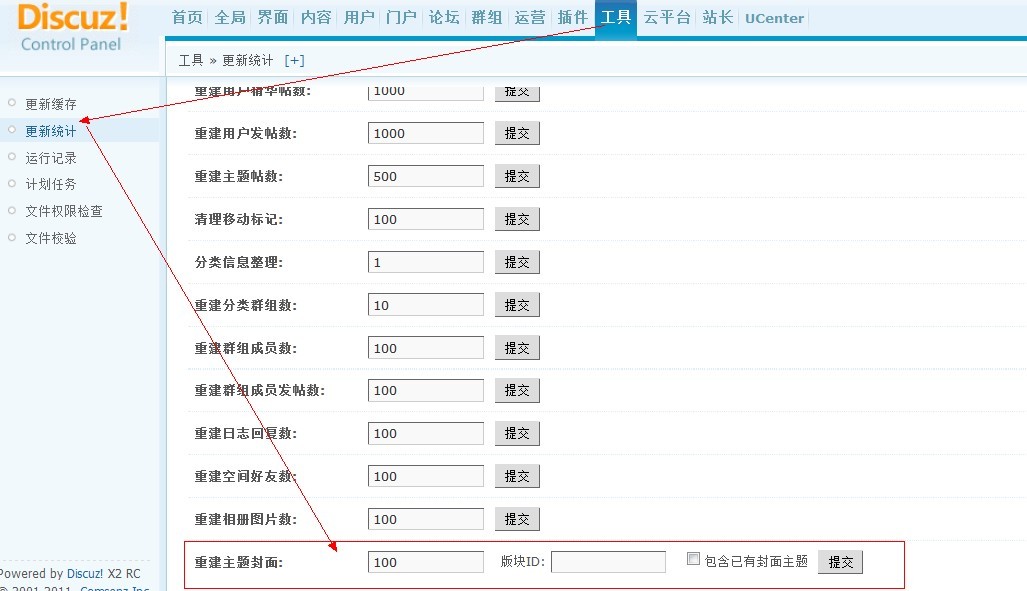Click the 分类信息整理 input field

426,262
